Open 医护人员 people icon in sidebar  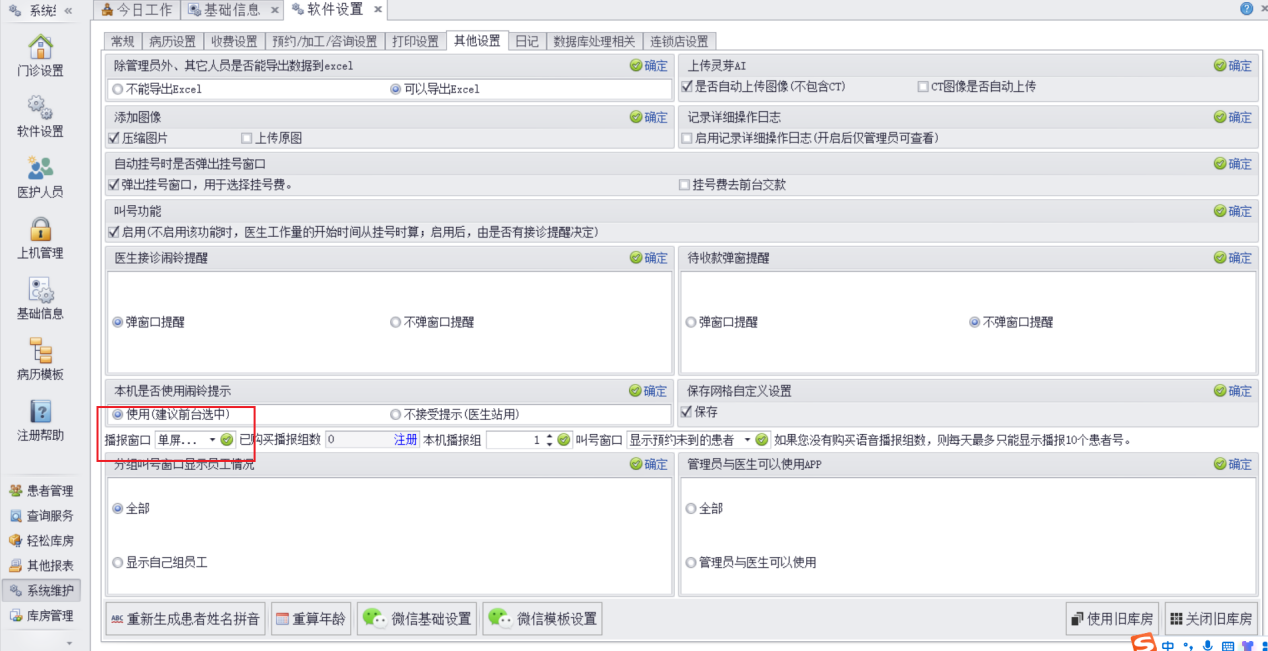(x=40, y=168)
